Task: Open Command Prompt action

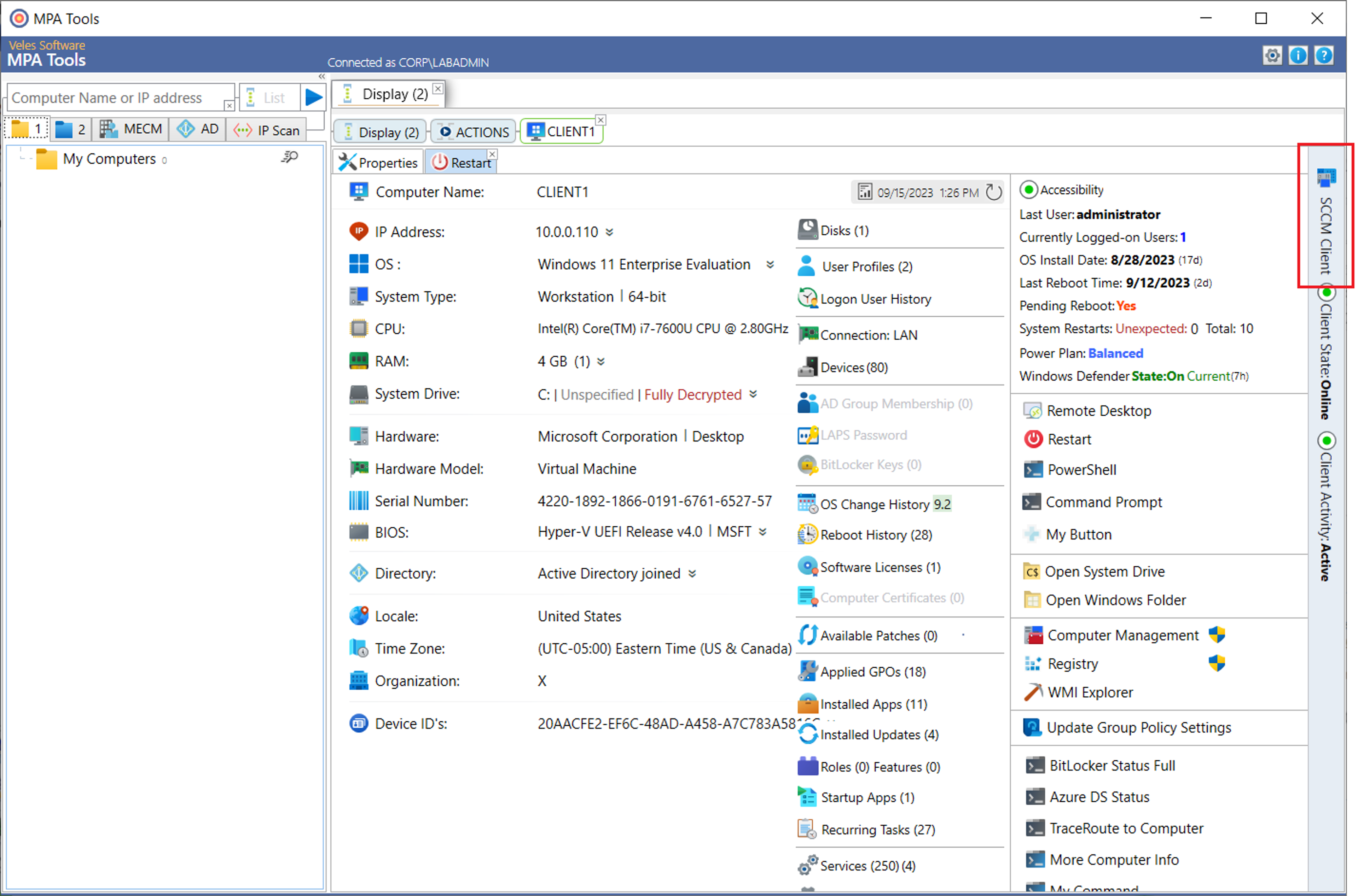Action: coord(1092,502)
